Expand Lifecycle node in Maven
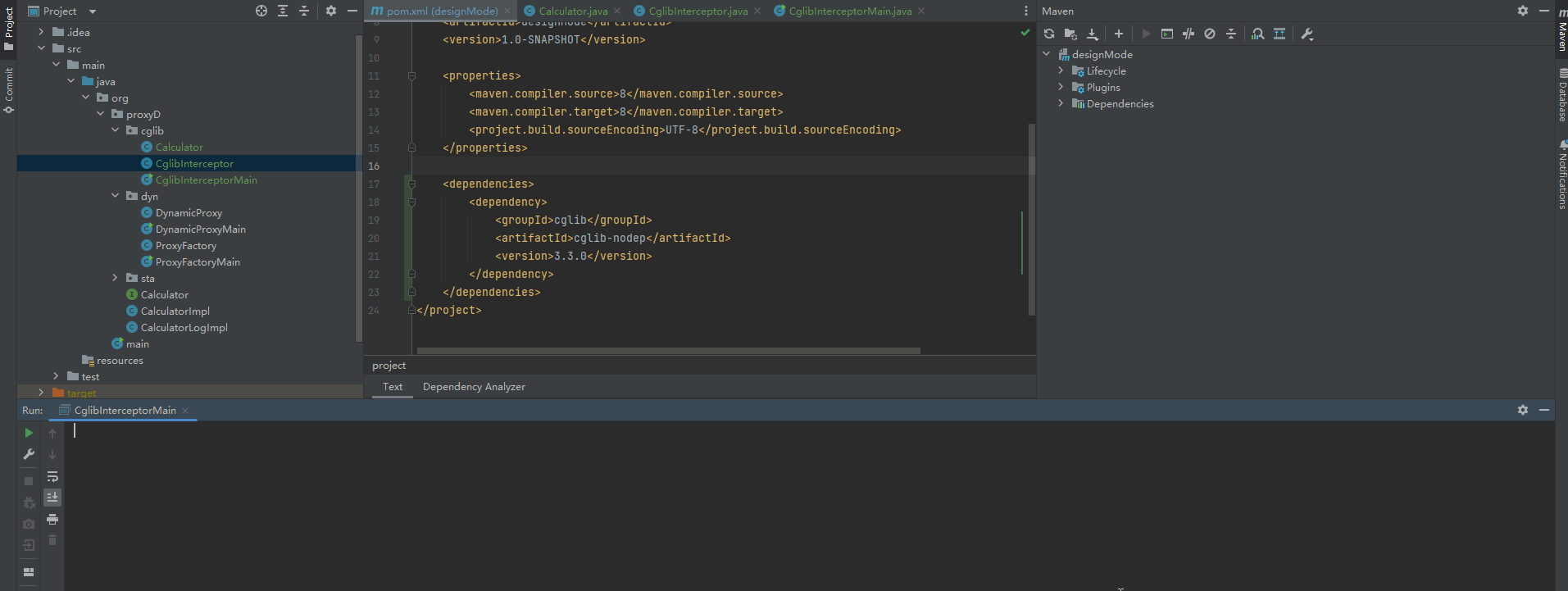Viewport: 1568px width, 591px height. (1061, 70)
